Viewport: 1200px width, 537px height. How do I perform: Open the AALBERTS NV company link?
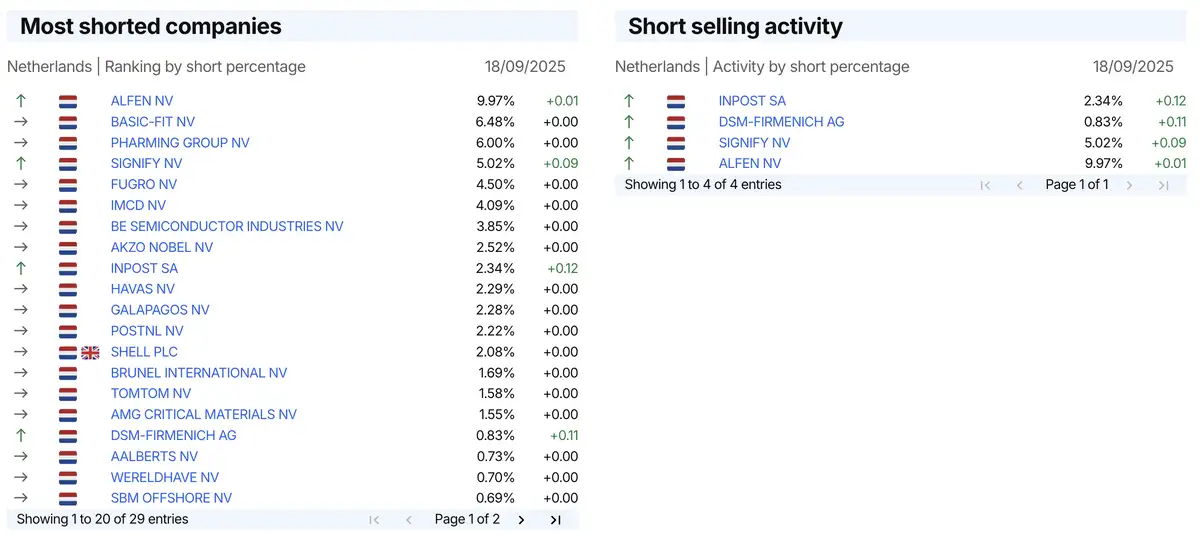click(154, 458)
